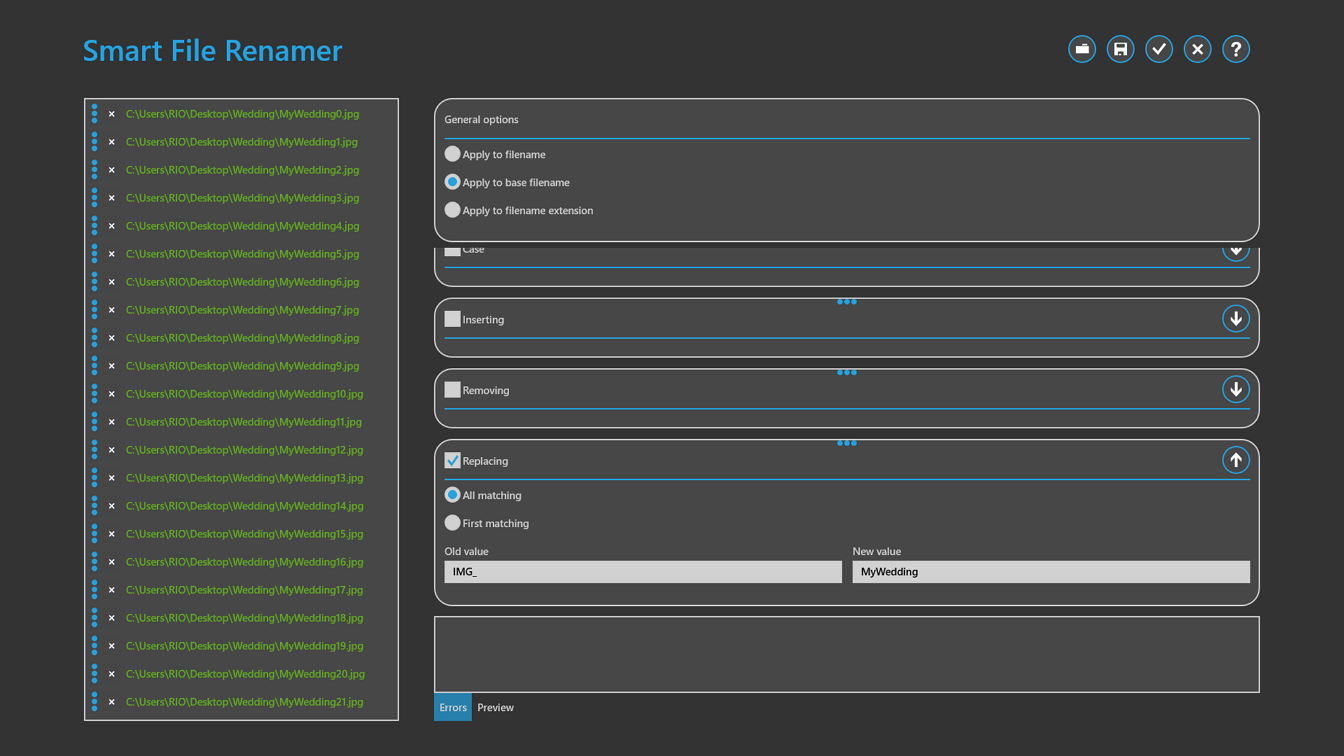Viewport: 1344px width, 756px height.
Task: Collapse the Replacing section with up arrow
Action: (x=1236, y=460)
